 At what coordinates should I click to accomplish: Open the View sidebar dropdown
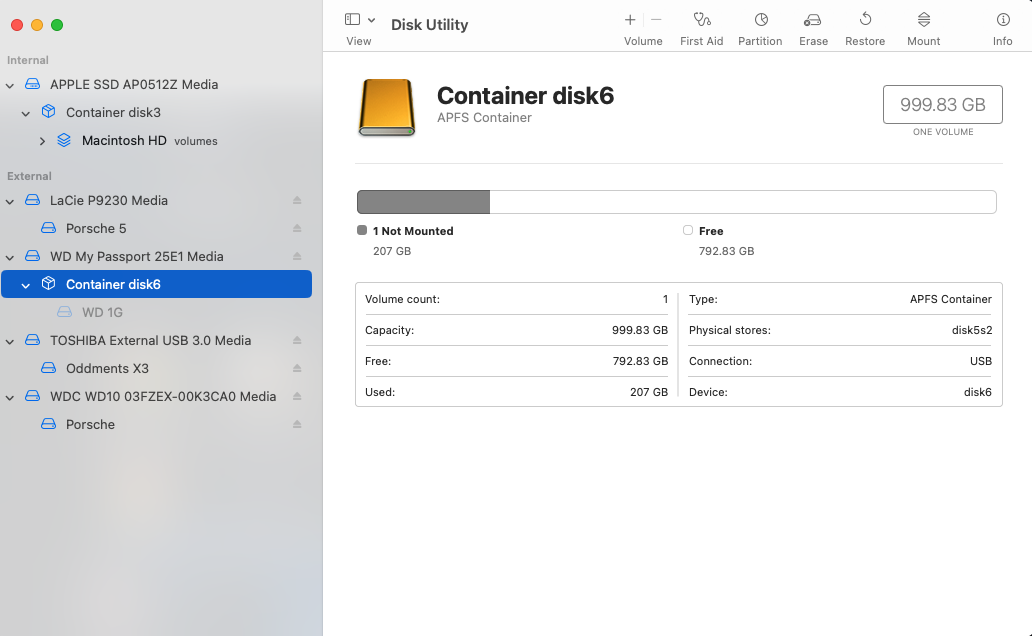coord(359,20)
